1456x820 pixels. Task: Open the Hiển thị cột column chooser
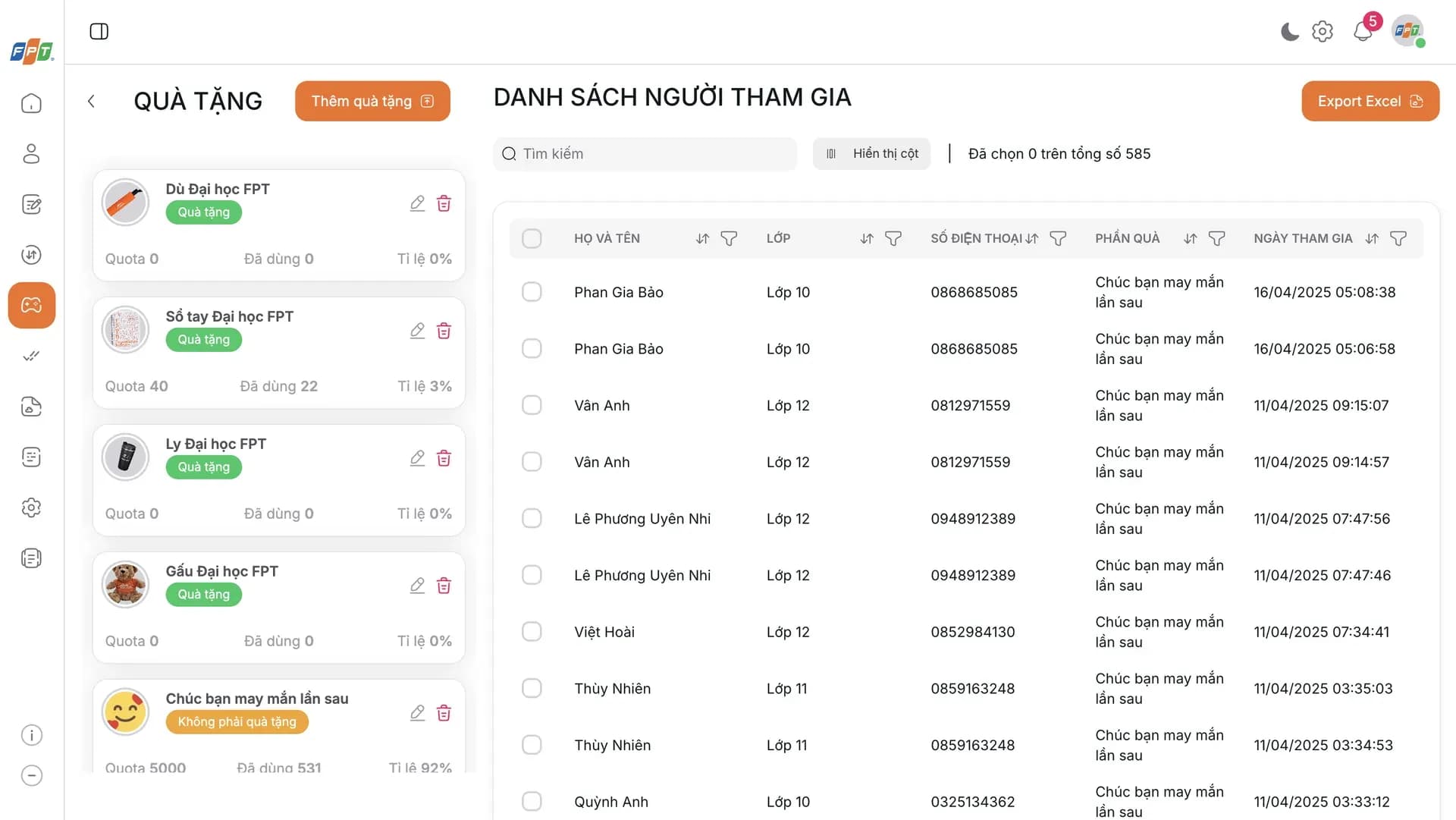click(871, 154)
